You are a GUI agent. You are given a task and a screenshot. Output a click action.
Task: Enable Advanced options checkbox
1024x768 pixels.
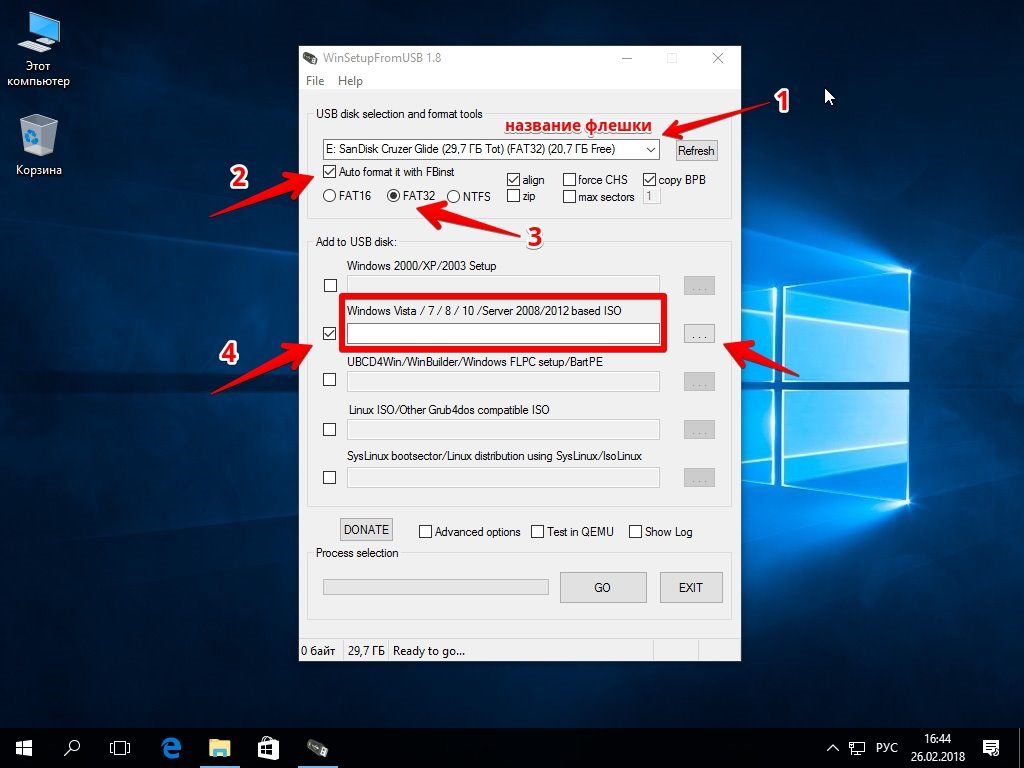425,532
